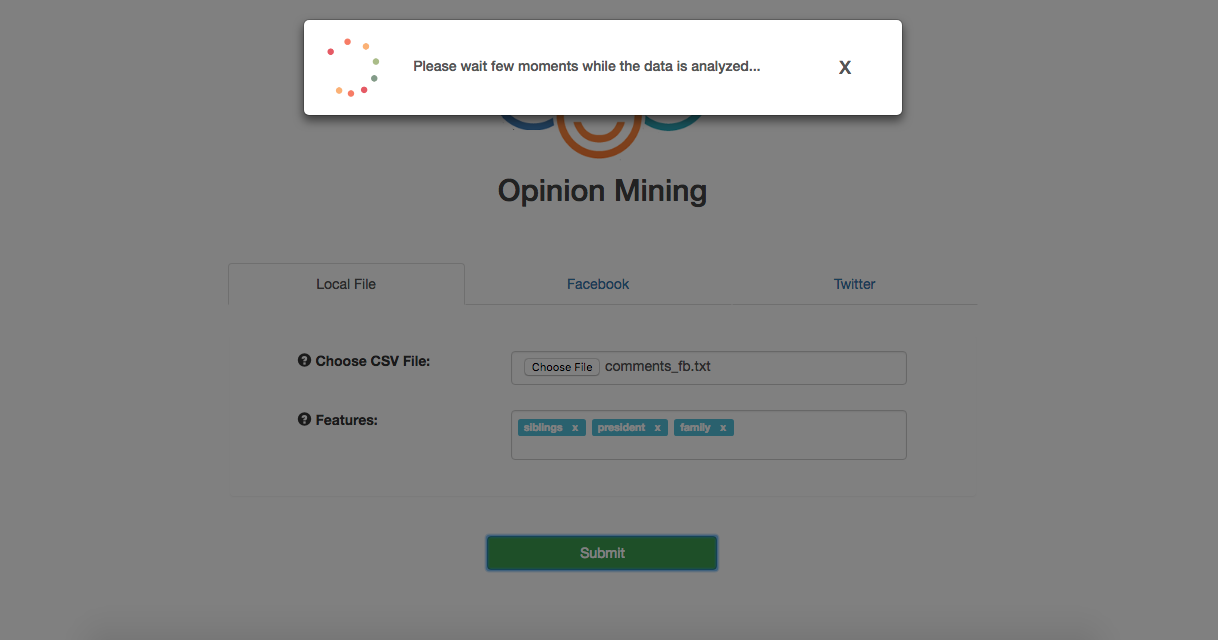Switch to the Local File tab
The image size is (1218, 640).
(346, 284)
